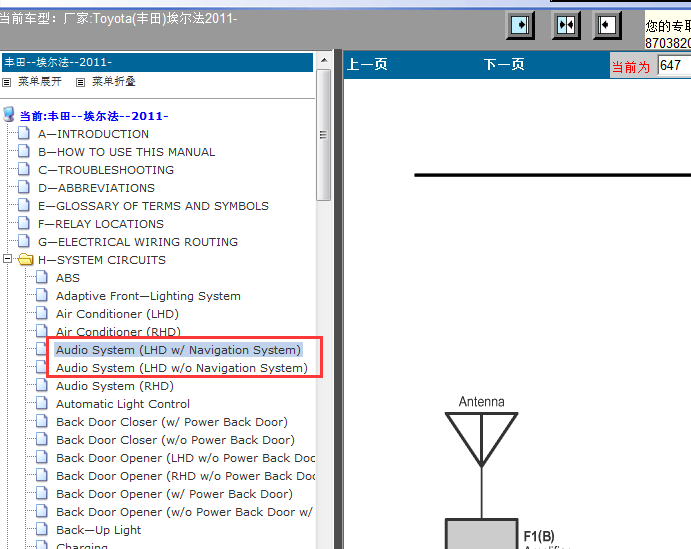Open Back Door Opener (LHD w/o Power Back Door)
The image size is (691, 549).
(186, 458)
